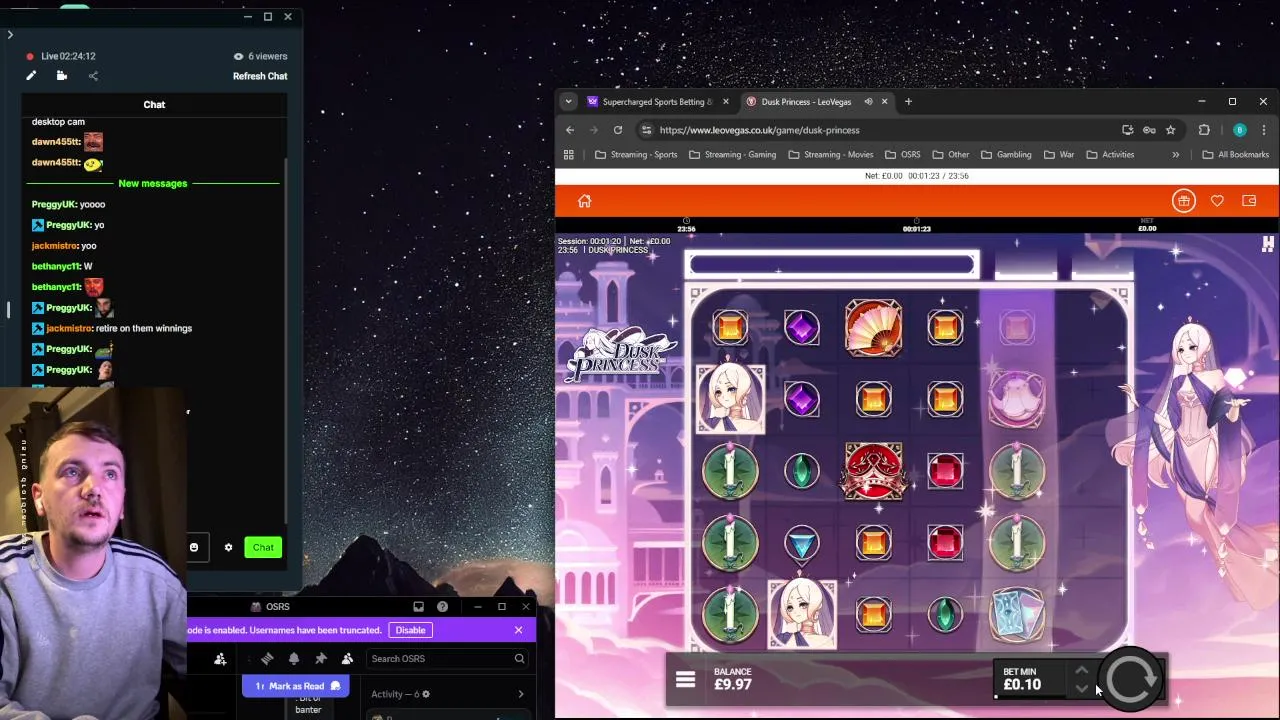The image size is (1280, 720).
Task: Click the share icon in stream window
Action: point(93,76)
